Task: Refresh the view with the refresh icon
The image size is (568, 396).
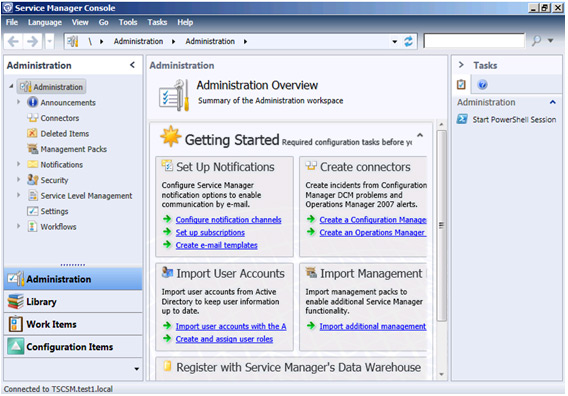Action: click(408, 41)
